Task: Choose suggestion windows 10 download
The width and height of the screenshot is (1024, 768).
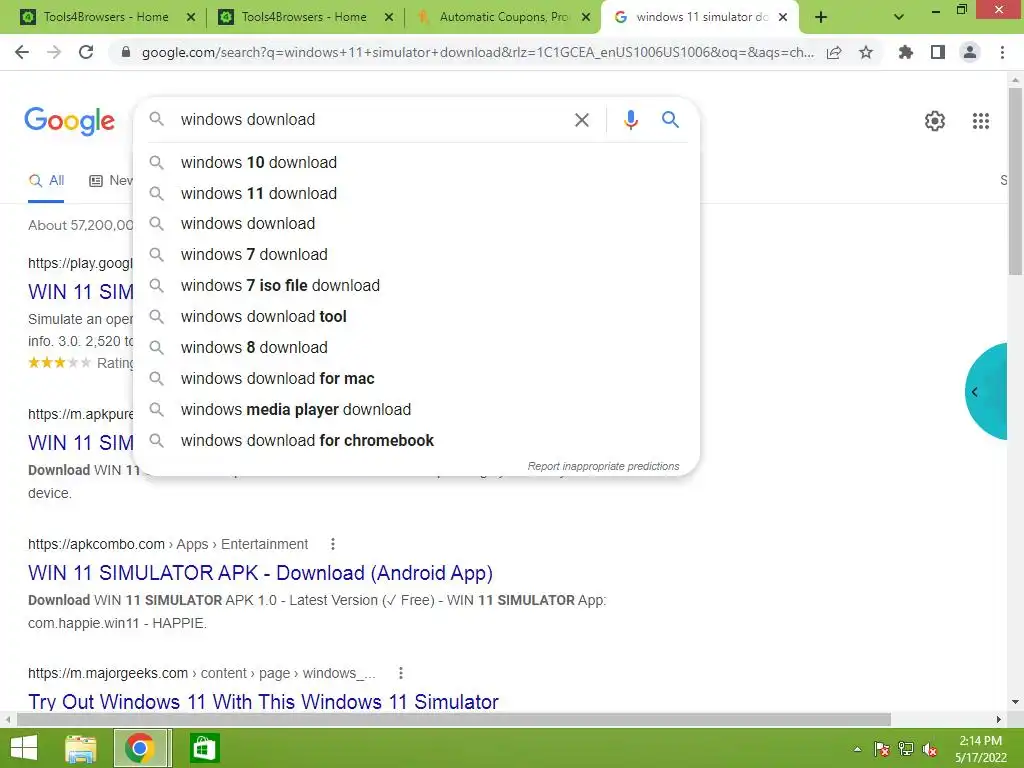Action: pyautogui.click(x=416, y=163)
